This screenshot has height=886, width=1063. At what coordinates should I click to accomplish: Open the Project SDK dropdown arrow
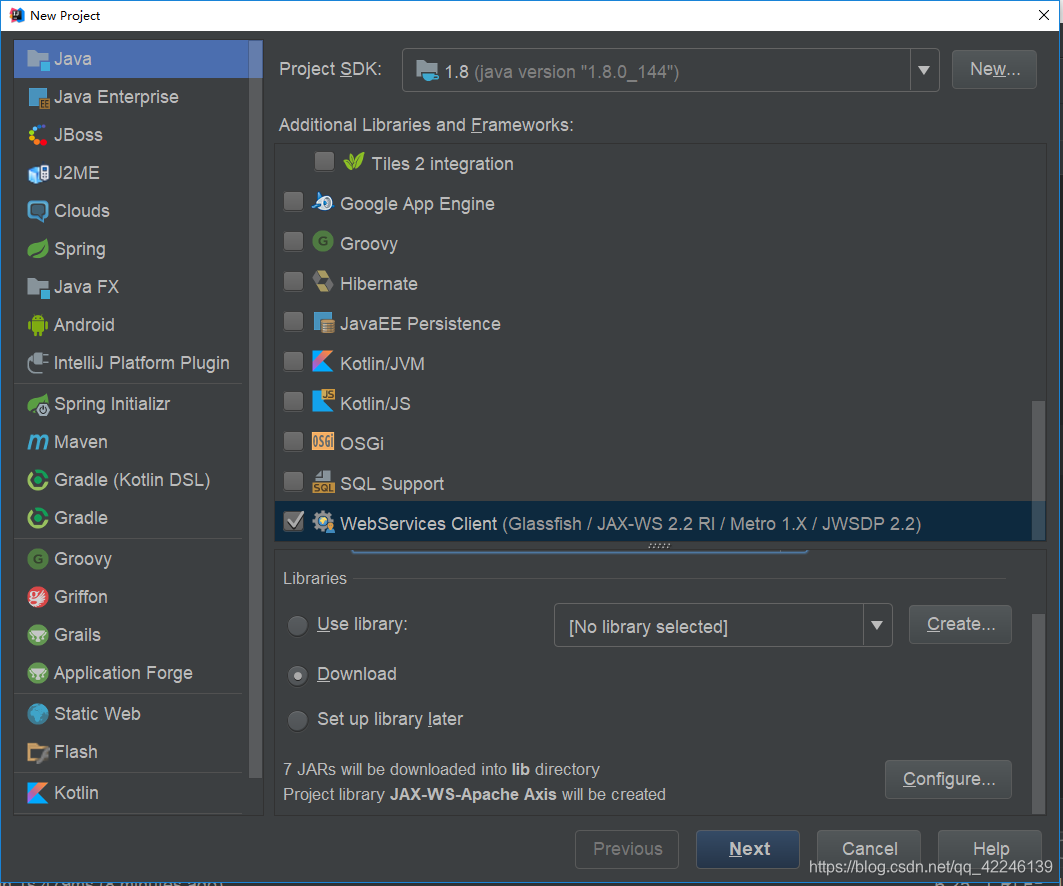(924, 70)
